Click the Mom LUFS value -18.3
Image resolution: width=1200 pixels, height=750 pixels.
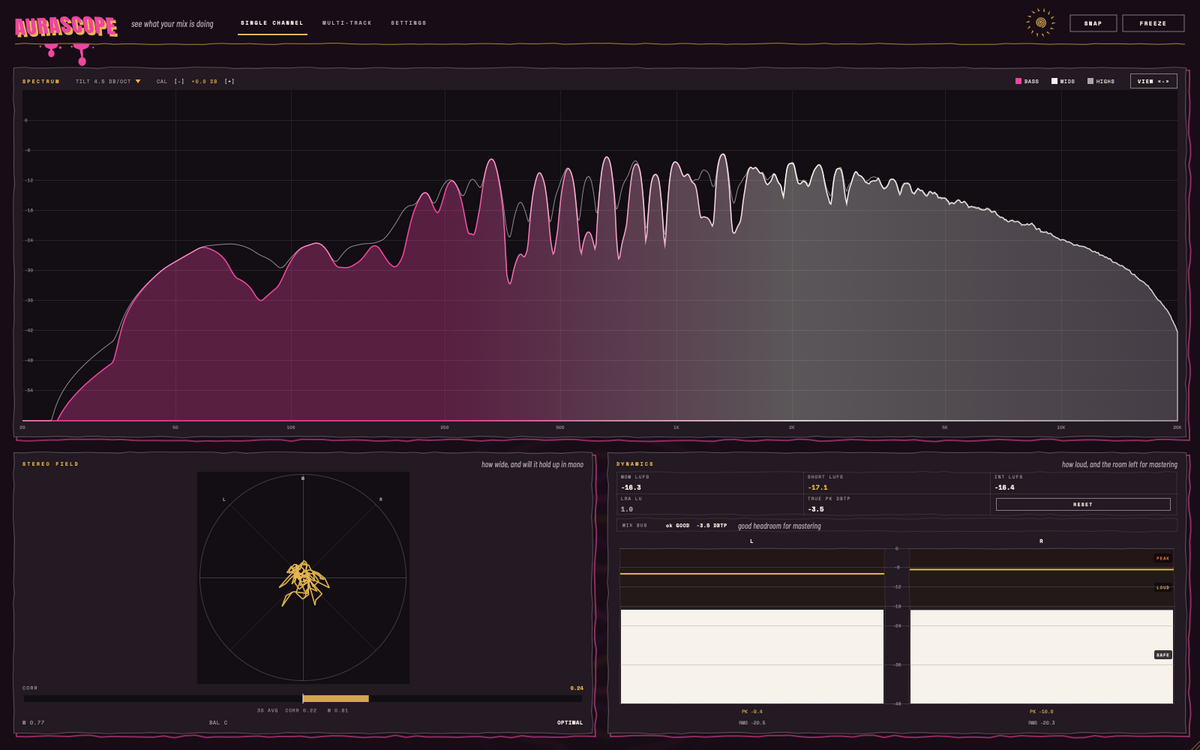632,487
